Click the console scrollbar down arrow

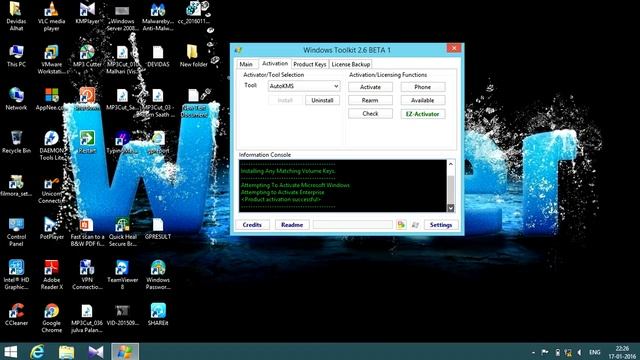(x=451, y=208)
